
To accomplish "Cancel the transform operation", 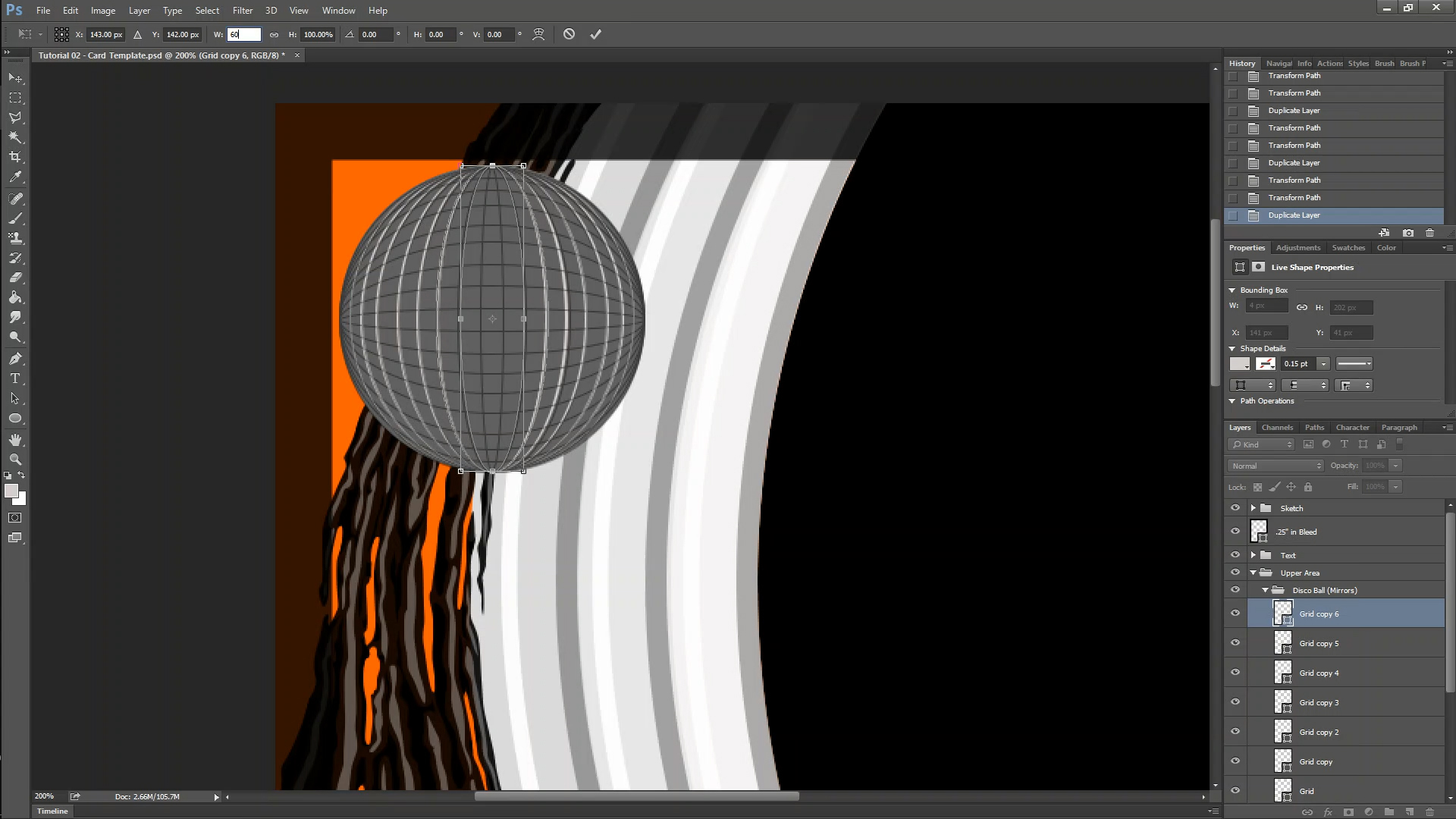I will 569,34.
